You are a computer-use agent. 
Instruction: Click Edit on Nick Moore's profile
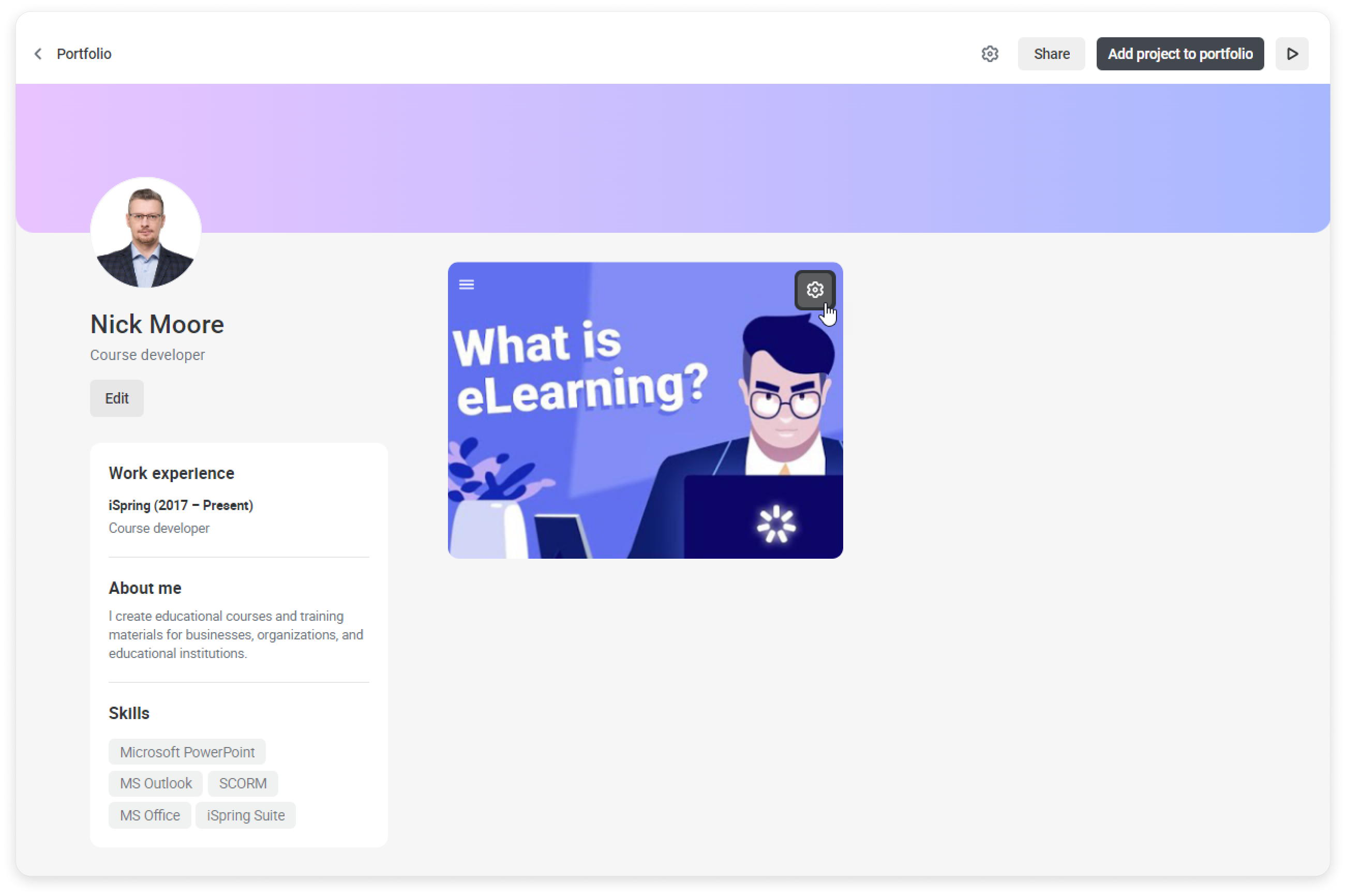[x=117, y=398]
